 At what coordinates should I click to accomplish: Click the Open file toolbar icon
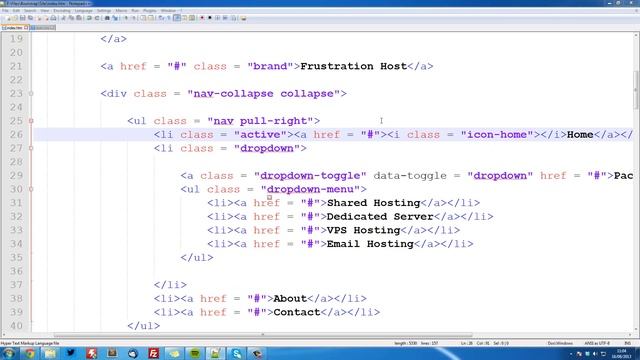(16, 18)
